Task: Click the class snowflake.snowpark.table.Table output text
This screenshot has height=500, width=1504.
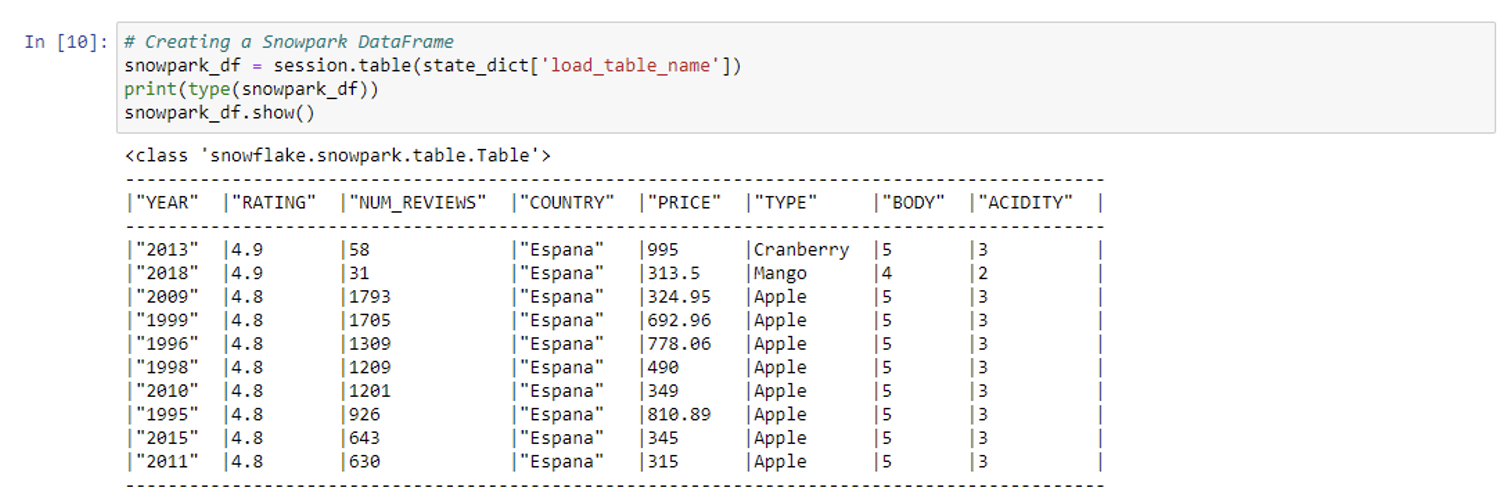Action: coord(338,155)
